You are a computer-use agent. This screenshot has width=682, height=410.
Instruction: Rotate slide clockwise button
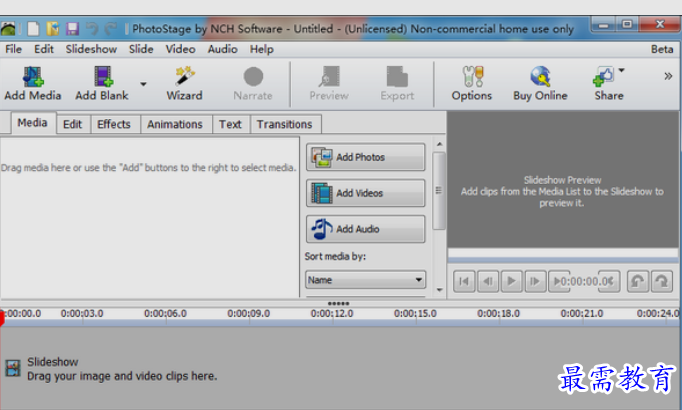(662, 281)
